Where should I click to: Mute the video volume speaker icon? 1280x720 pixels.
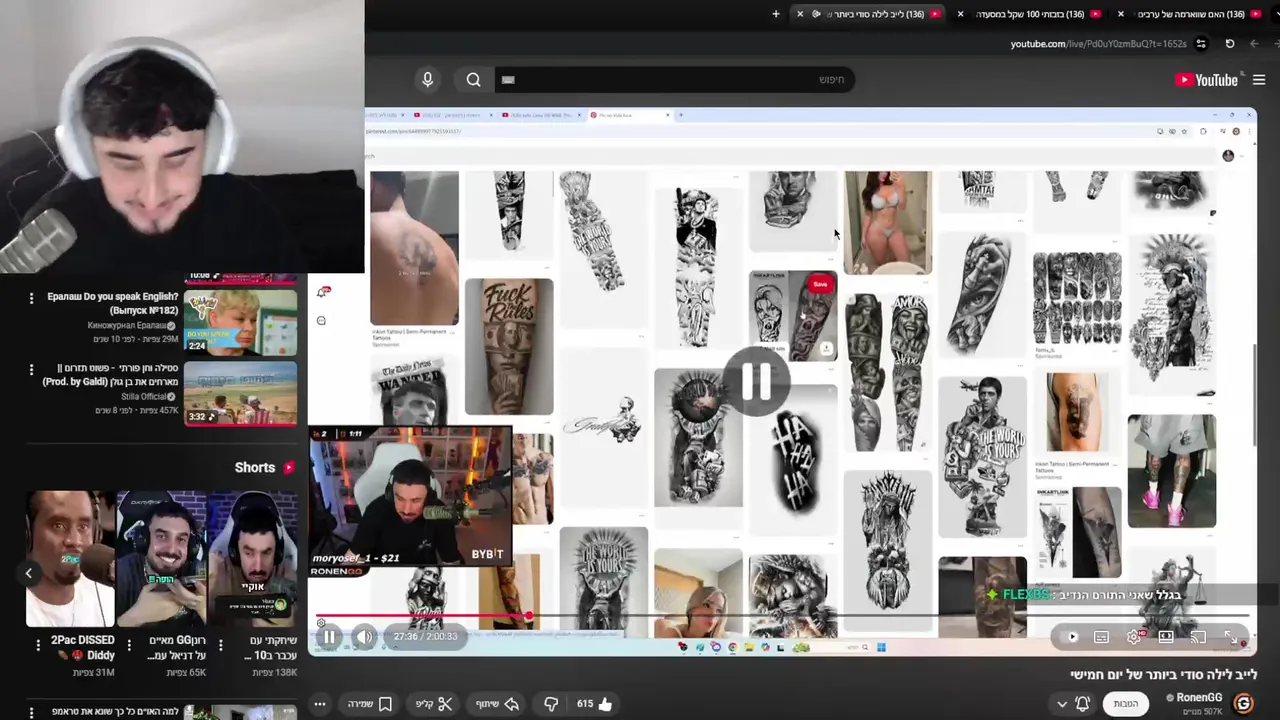pos(364,636)
